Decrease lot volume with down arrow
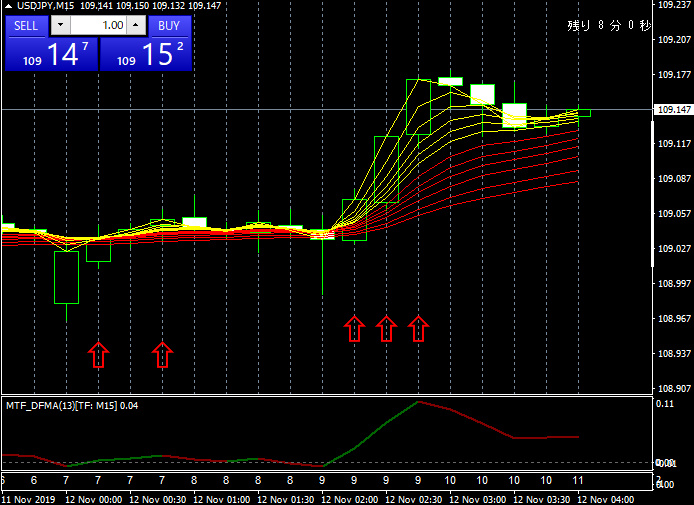694x505 pixels. point(61,25)
